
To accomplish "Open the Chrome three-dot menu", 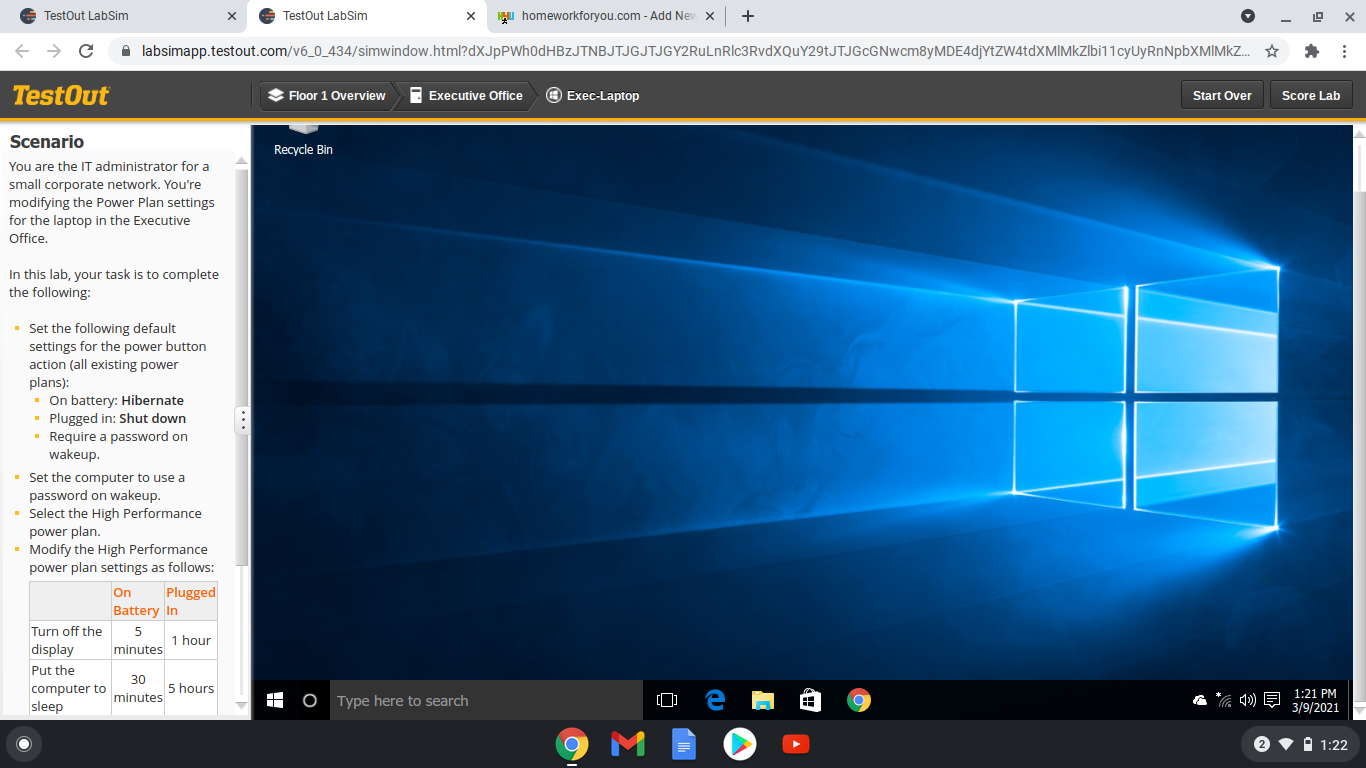I will [1345, 51].
